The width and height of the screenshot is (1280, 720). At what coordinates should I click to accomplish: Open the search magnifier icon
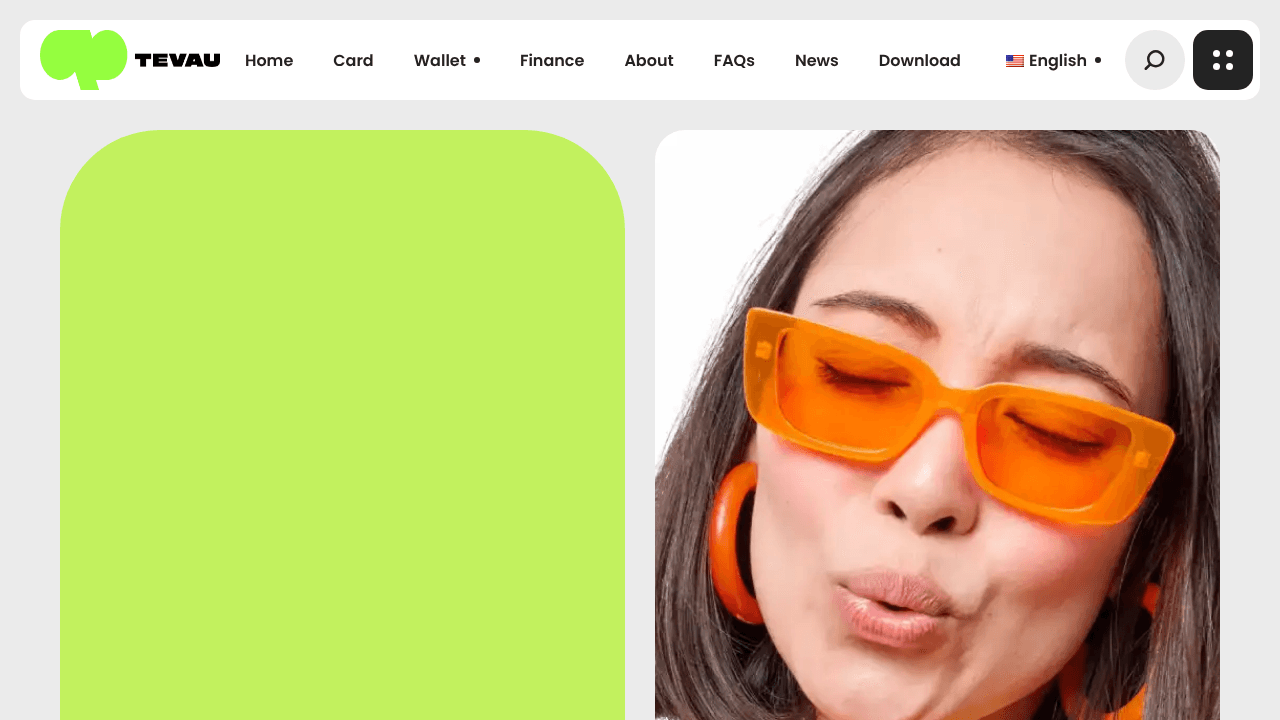click(x=1155, y=60)
